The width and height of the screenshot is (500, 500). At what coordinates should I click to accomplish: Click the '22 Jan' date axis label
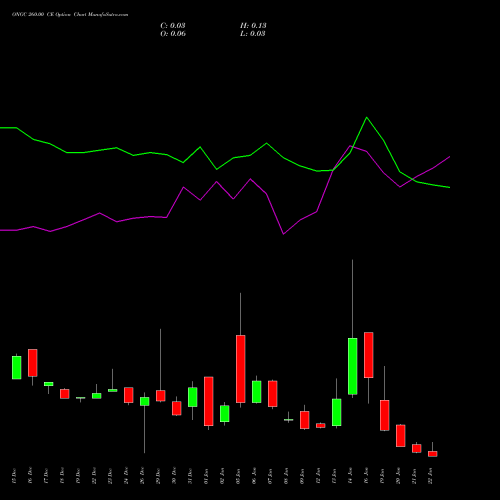430,476
